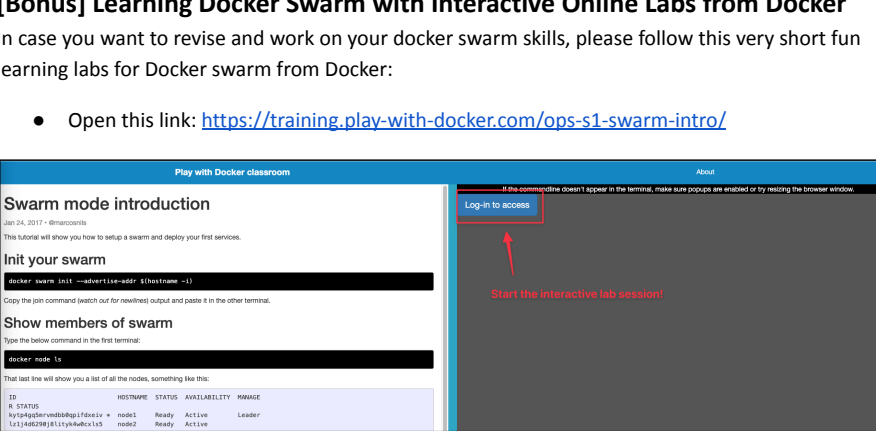The width and height of the screenshot is (876, 431).
Task: Click the Jan 24, 2017 date text
Action: tap(23, 222)
